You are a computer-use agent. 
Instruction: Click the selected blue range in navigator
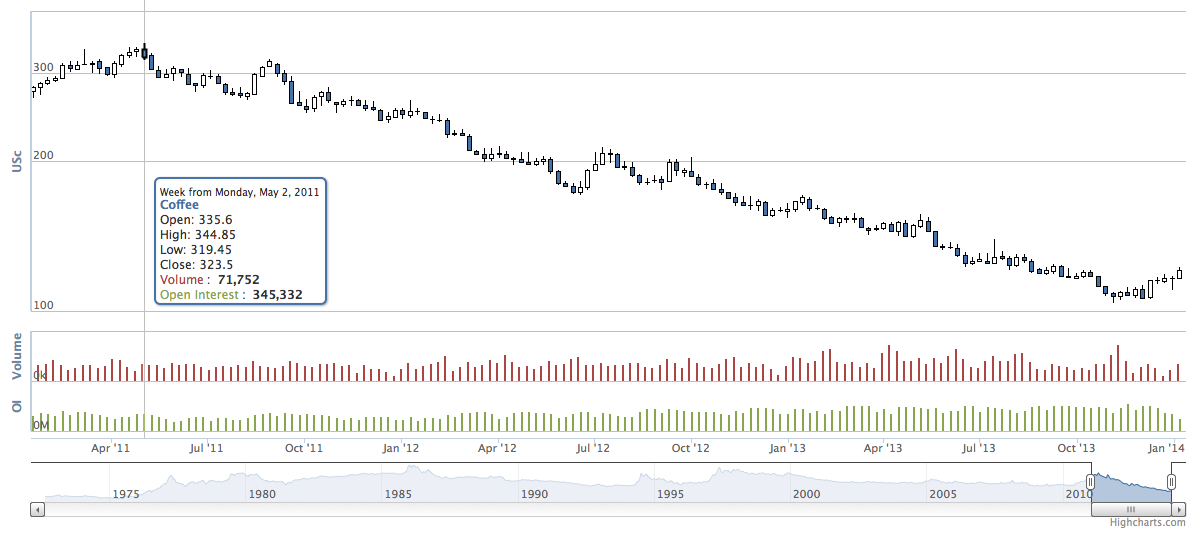[x=1131, y=488]
